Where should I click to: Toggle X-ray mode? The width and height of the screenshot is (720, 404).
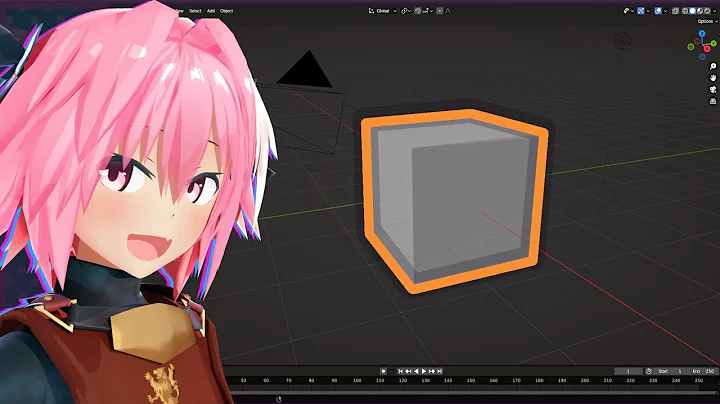click(x=675, y=11)
